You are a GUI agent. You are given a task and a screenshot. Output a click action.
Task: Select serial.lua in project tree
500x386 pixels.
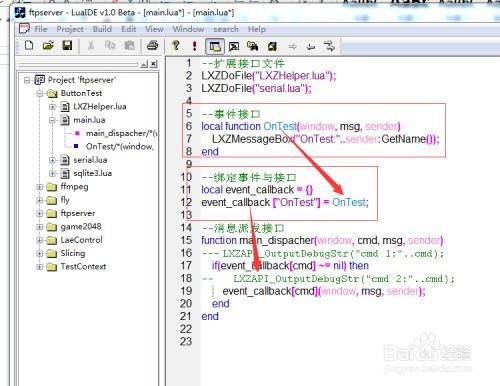click(90, 160)
